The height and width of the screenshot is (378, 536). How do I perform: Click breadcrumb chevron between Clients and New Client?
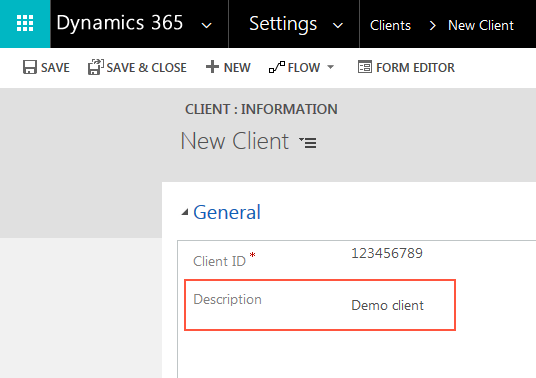[x=432, y=25]
